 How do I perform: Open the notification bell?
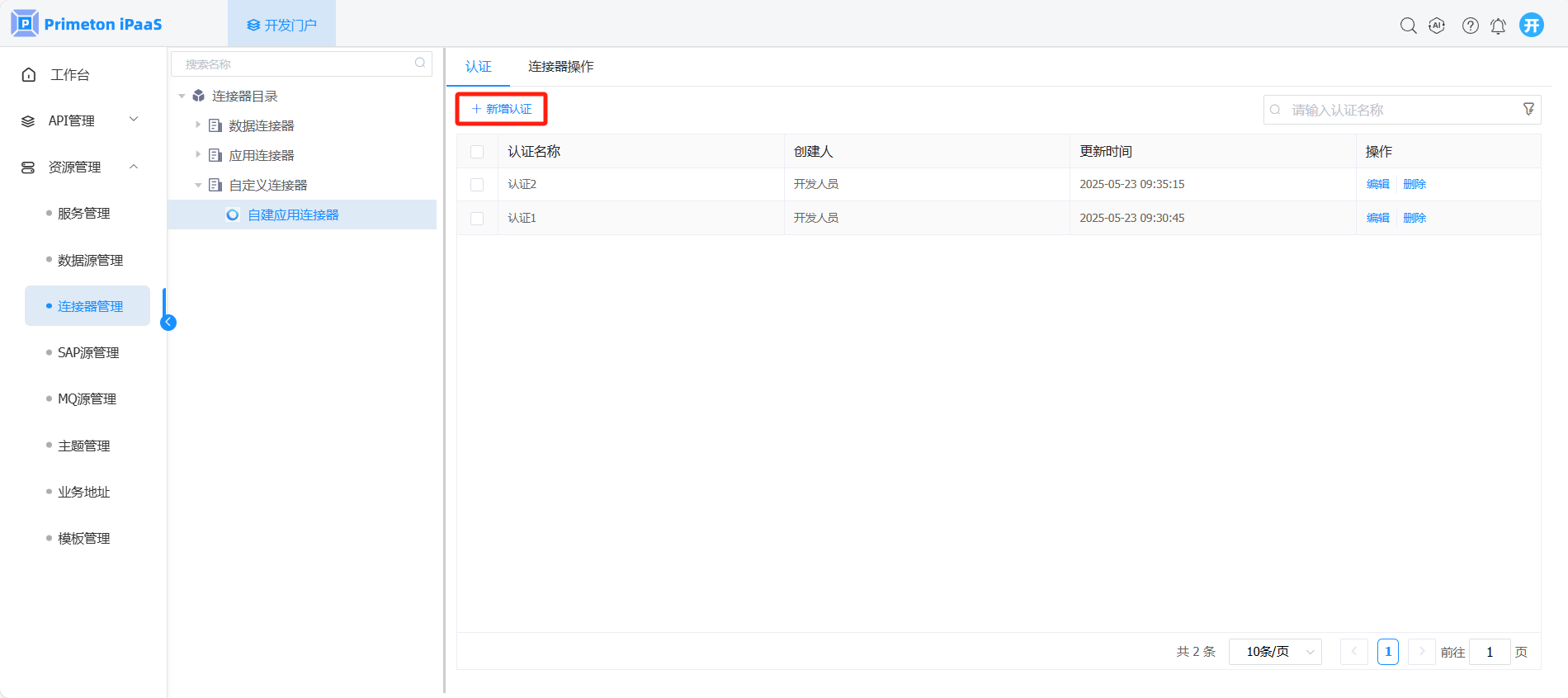point(1498,26)
